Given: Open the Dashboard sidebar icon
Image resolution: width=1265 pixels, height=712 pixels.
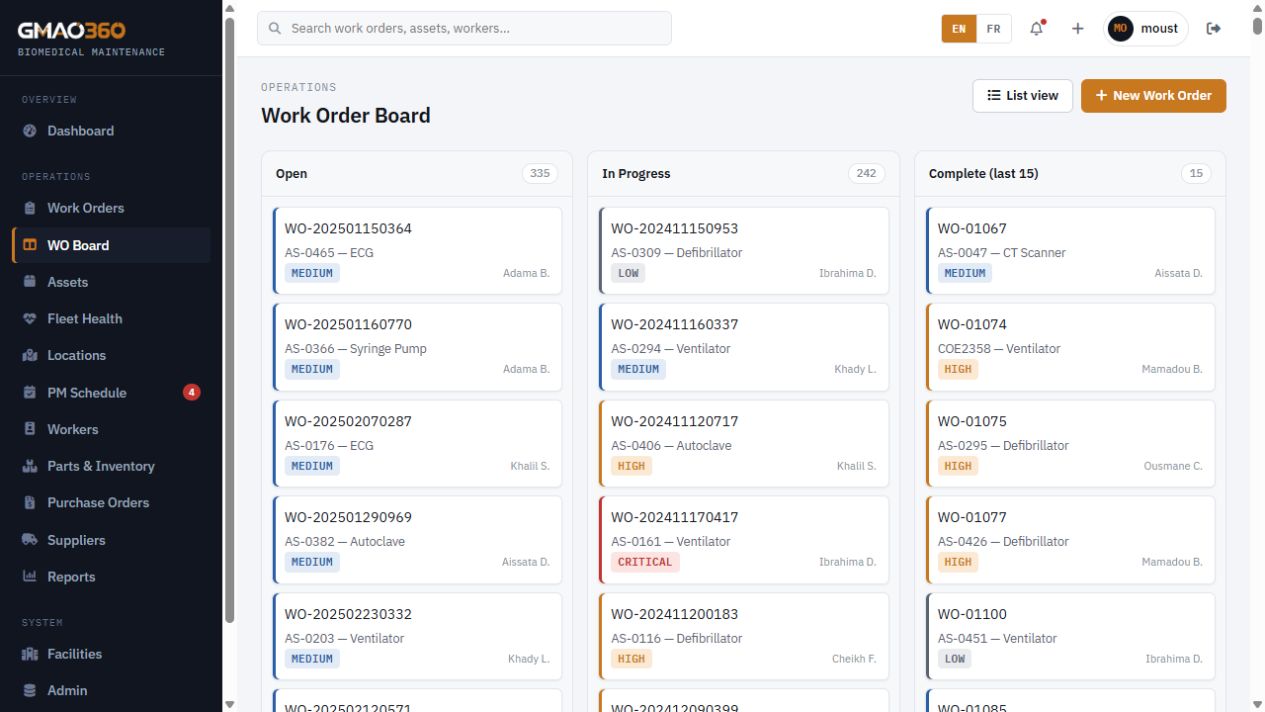Looking at the screenshot, I should pos(29,131).
